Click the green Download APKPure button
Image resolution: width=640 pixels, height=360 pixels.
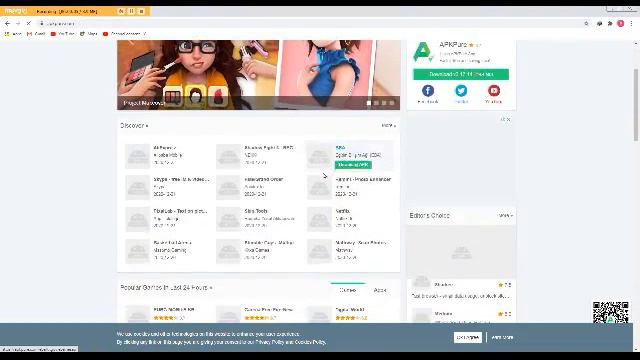point(461,74)
